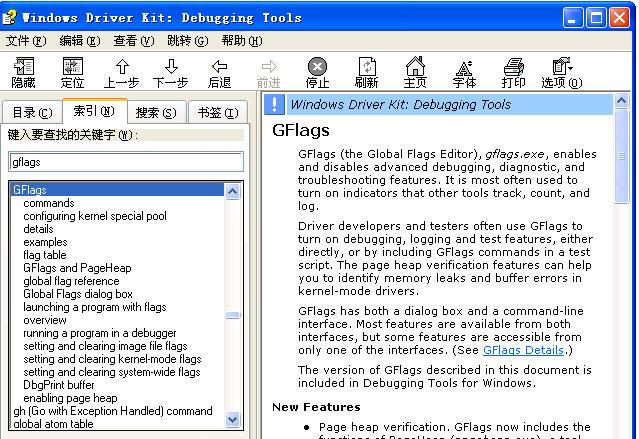Select setting and clearing system-wide flags
This screenshot has height=439, width=639.
point(112,372)
